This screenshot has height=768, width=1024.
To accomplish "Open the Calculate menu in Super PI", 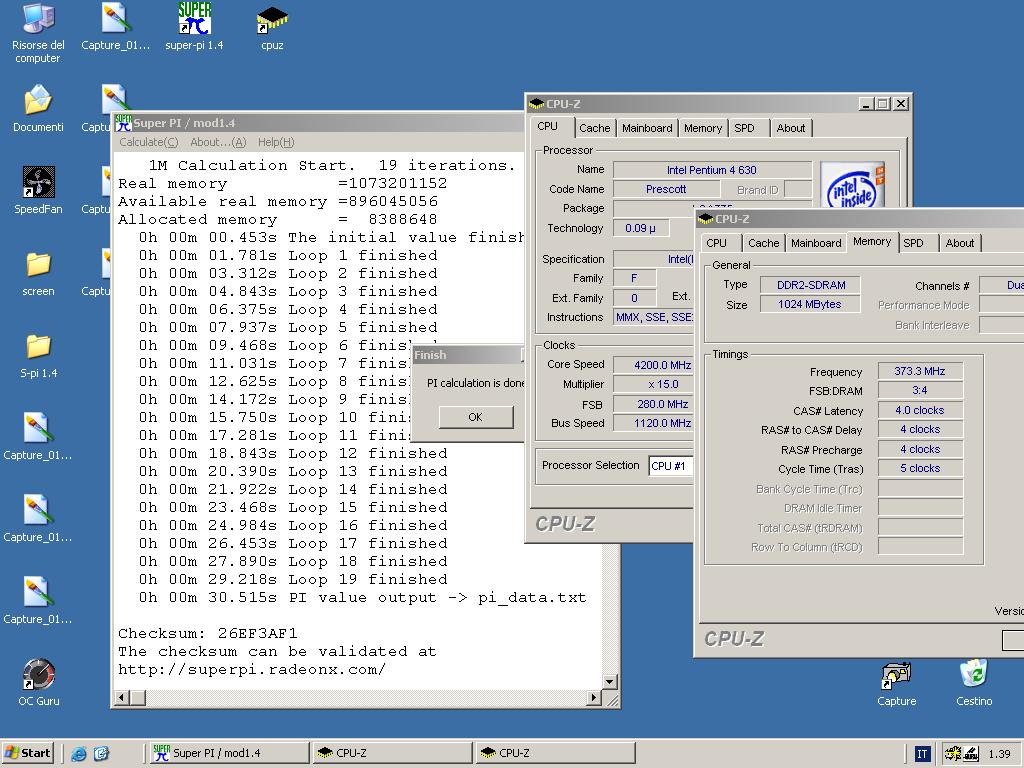I will coord(148,142).
